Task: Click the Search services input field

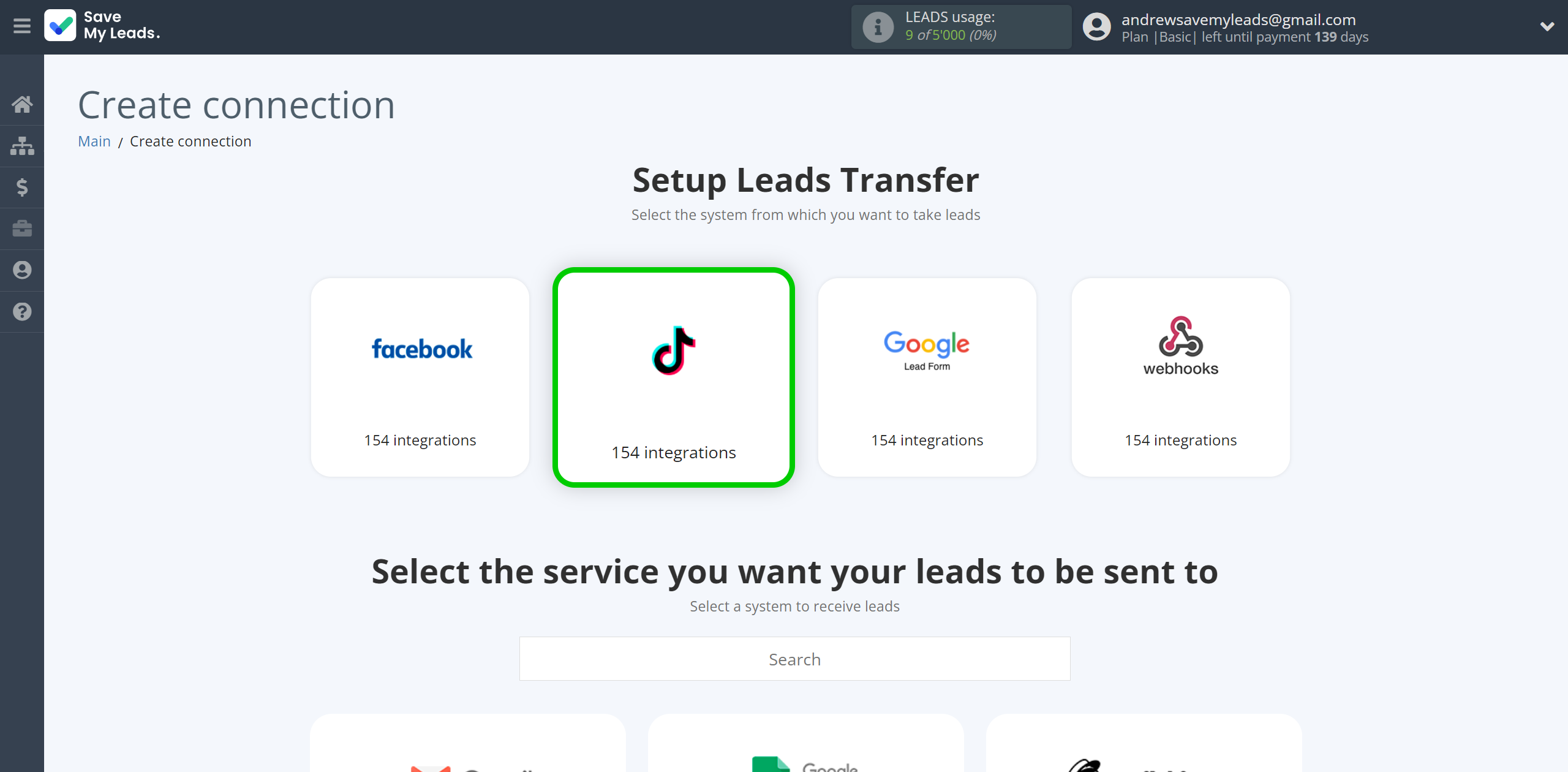Action: click(x=795, y=659)
